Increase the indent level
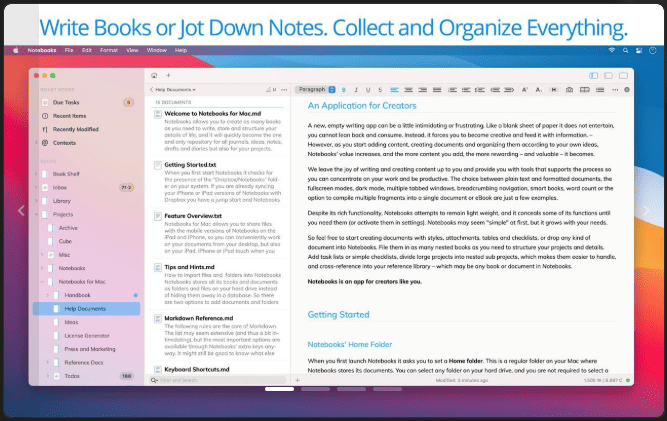The width and height of the screenshot is (667, 421). coord(509,90)
